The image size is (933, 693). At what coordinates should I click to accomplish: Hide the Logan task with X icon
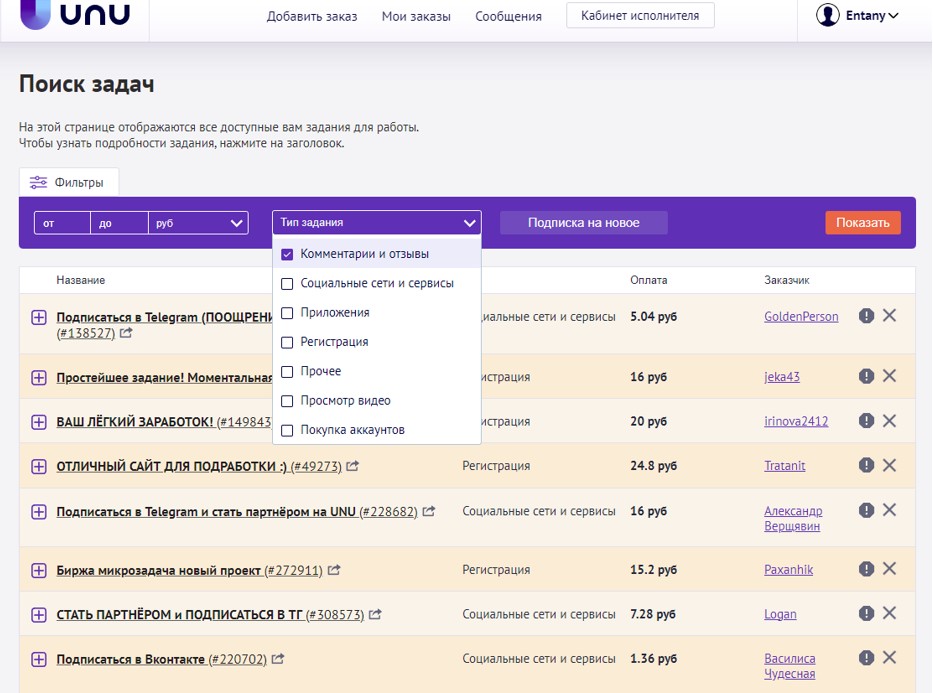point(890,613)
